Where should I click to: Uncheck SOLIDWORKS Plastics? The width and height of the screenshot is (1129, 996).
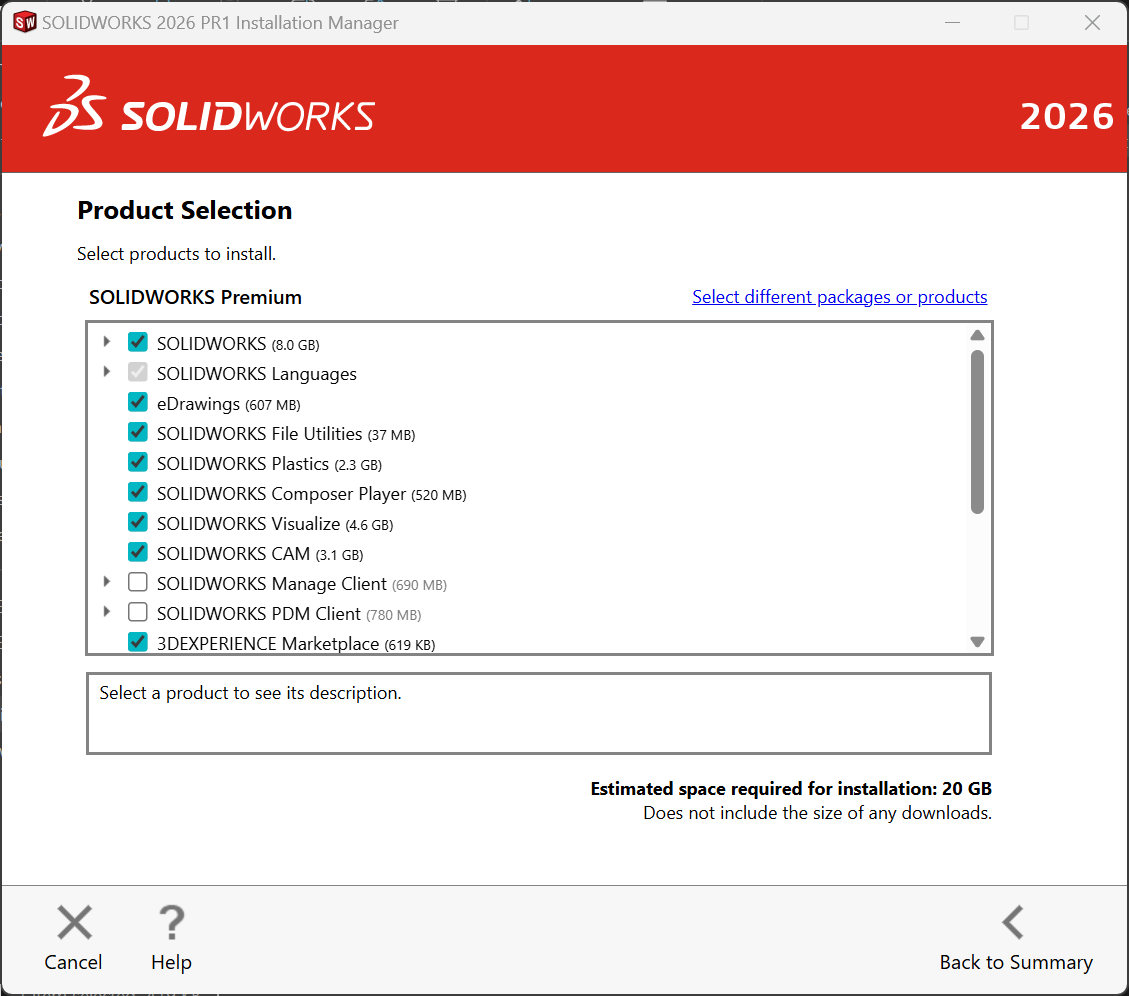[137, 461]
